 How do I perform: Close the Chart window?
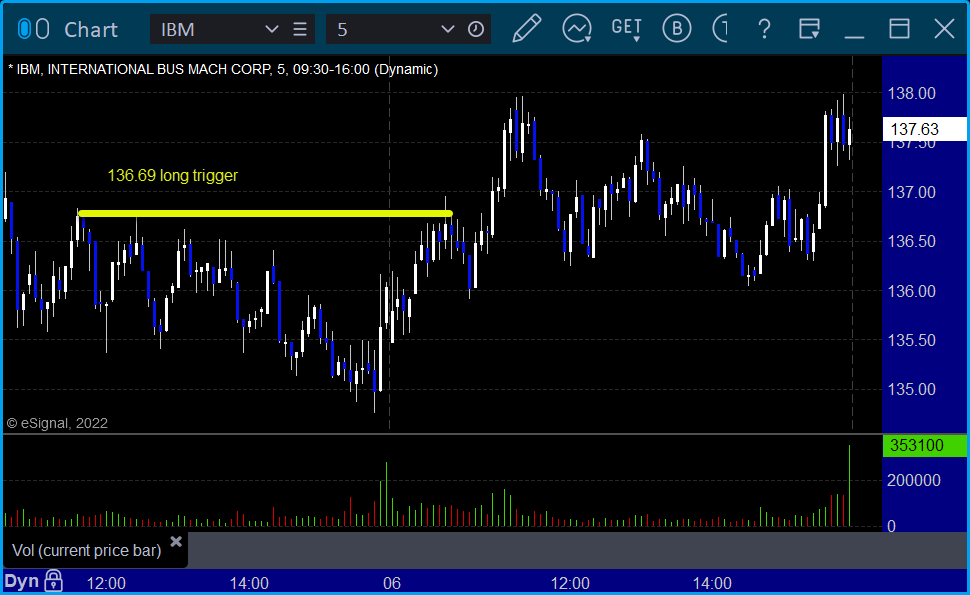(945, 29)
